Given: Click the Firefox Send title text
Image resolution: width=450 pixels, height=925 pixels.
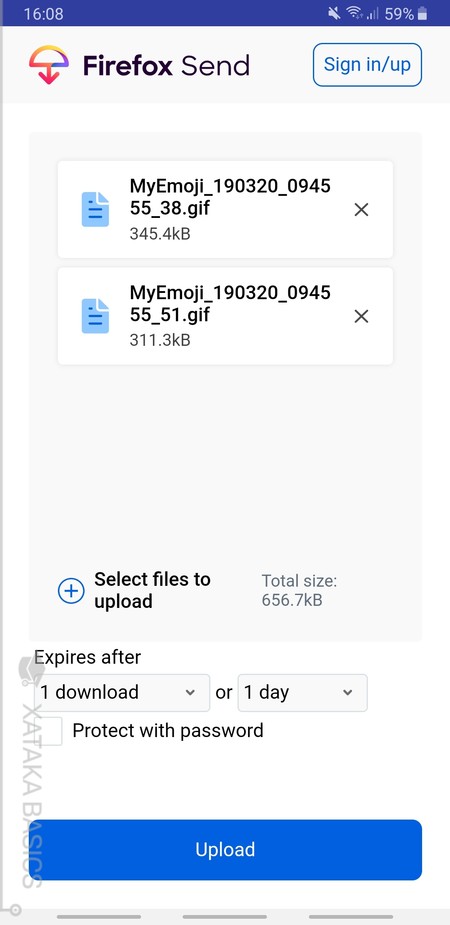Looking at the screenshot, I should [x=166, y=65].
